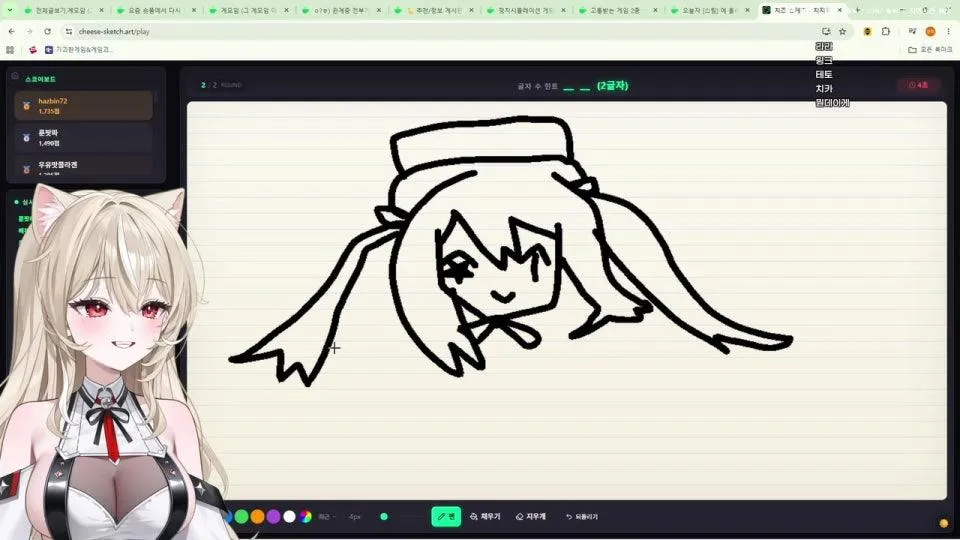Click the Undo (되돌리기) button

tap(582, 517)
